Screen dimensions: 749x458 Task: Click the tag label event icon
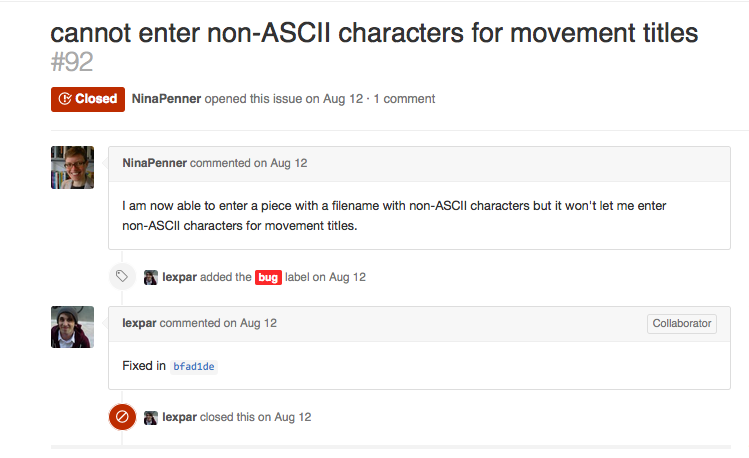[122, 276]
